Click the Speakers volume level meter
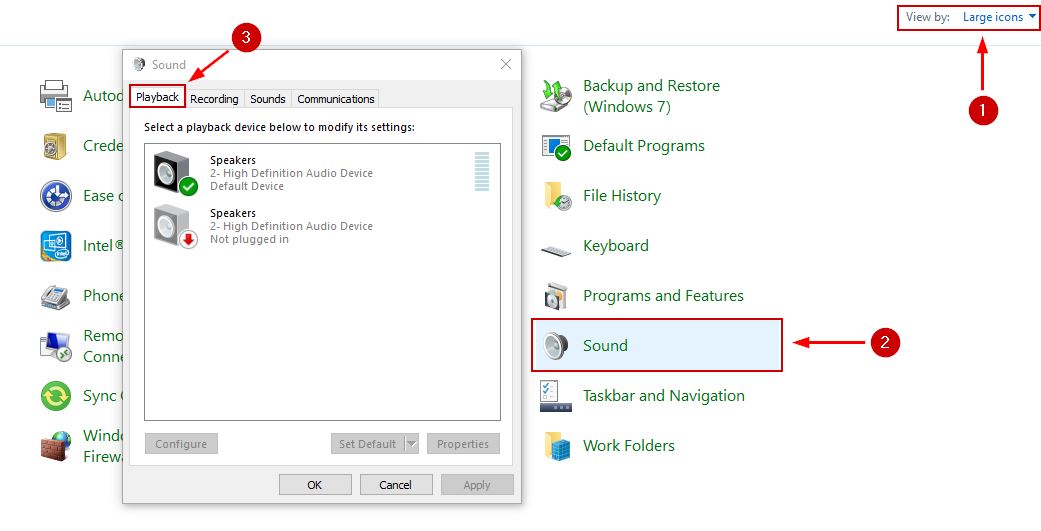Image resolution: width=1041 pixels, height=531 pixels. click(x=482, y=172)
